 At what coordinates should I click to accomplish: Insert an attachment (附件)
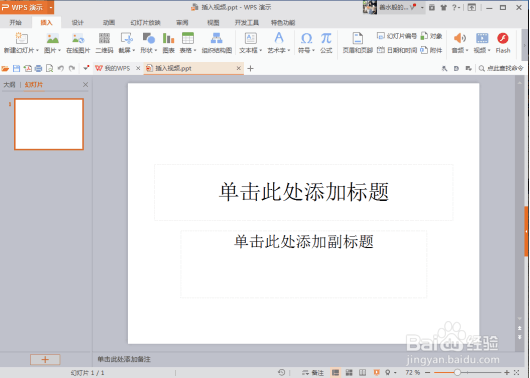click(x=431, y=50)
